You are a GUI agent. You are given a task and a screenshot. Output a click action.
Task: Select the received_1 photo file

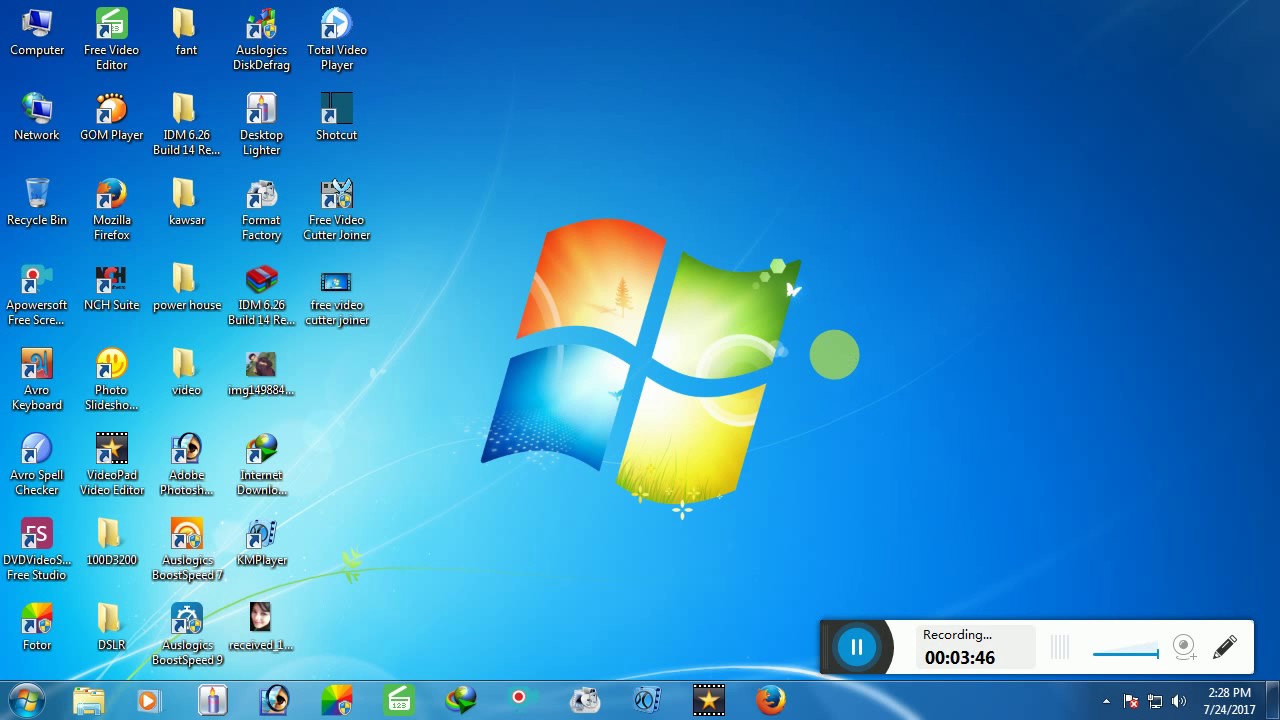click(x=261, y=628)
